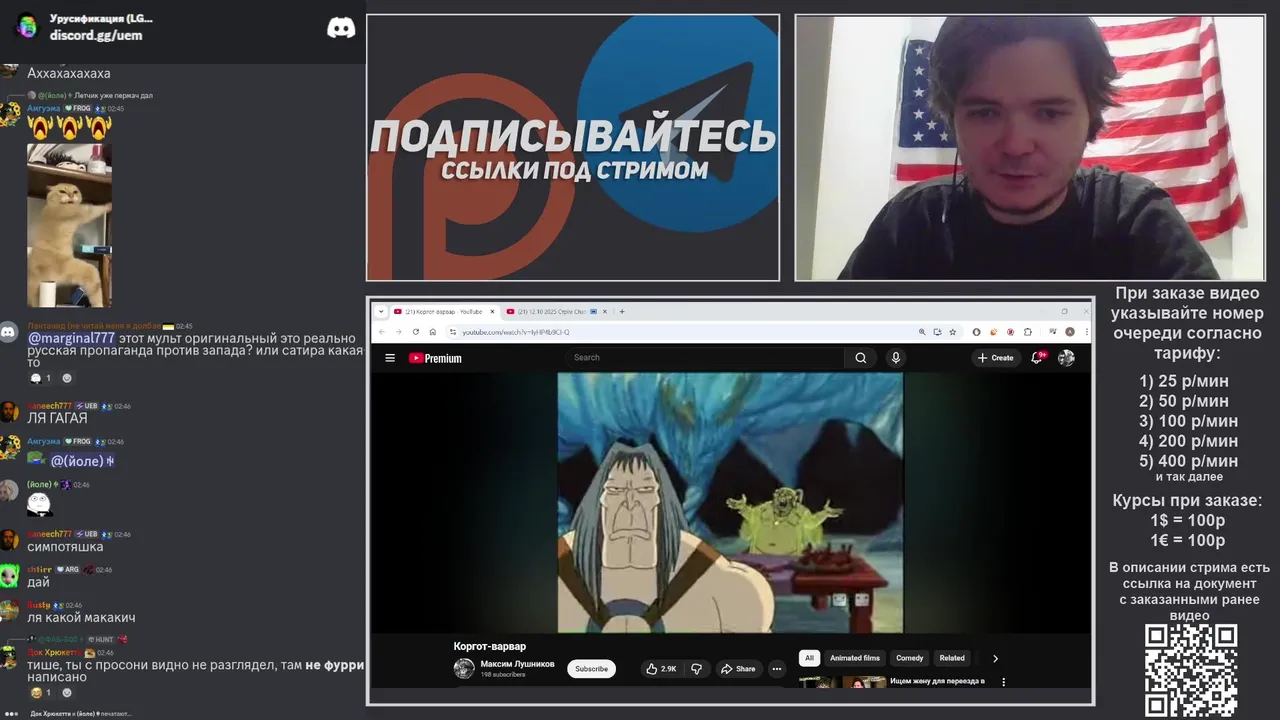Image resolution: width=1280 pixels, height=720 pixels.
Task: Click the browser address bar URL
Action: coord(516,332)
